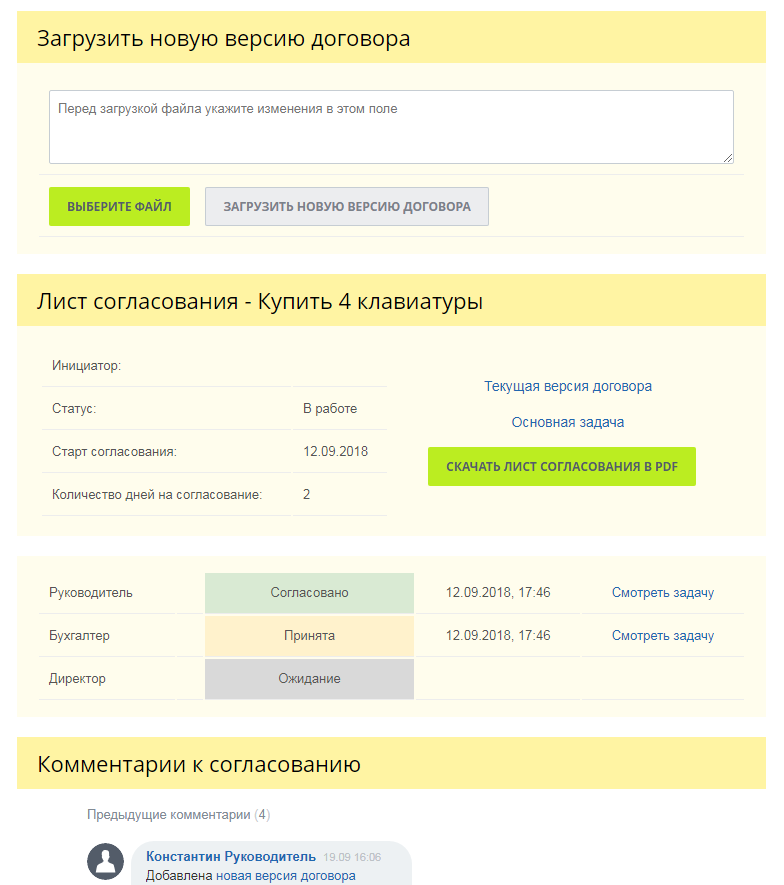Click the Комментарии к согласованию heading

pos(198,765)
